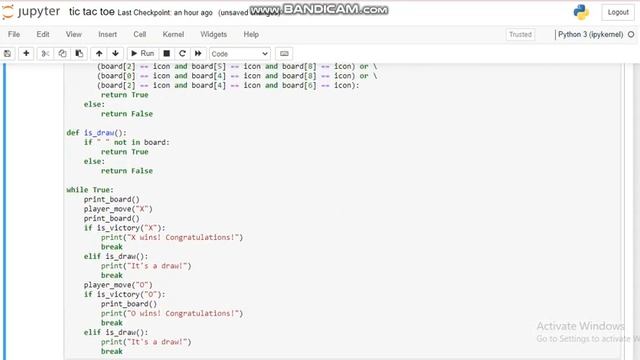Open the command palette keyboard icon

click(x=284, y=53)
